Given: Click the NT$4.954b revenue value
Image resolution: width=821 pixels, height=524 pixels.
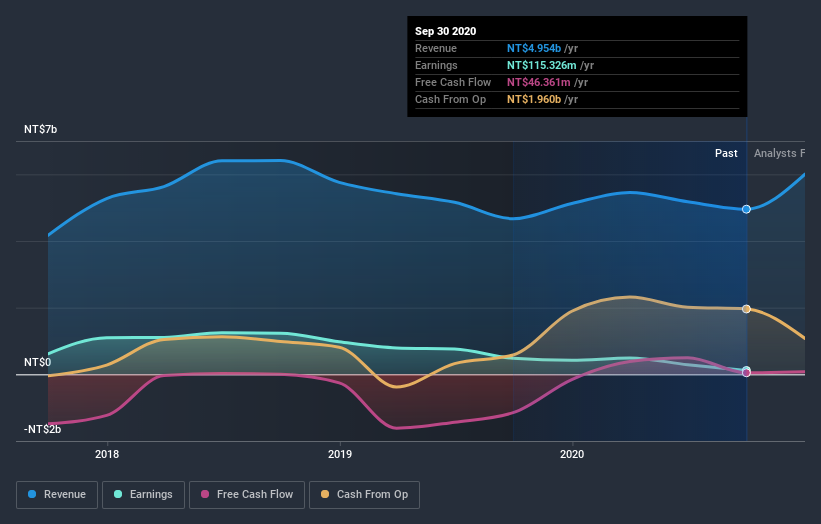Looking at the screenshot, I should 534,48.
